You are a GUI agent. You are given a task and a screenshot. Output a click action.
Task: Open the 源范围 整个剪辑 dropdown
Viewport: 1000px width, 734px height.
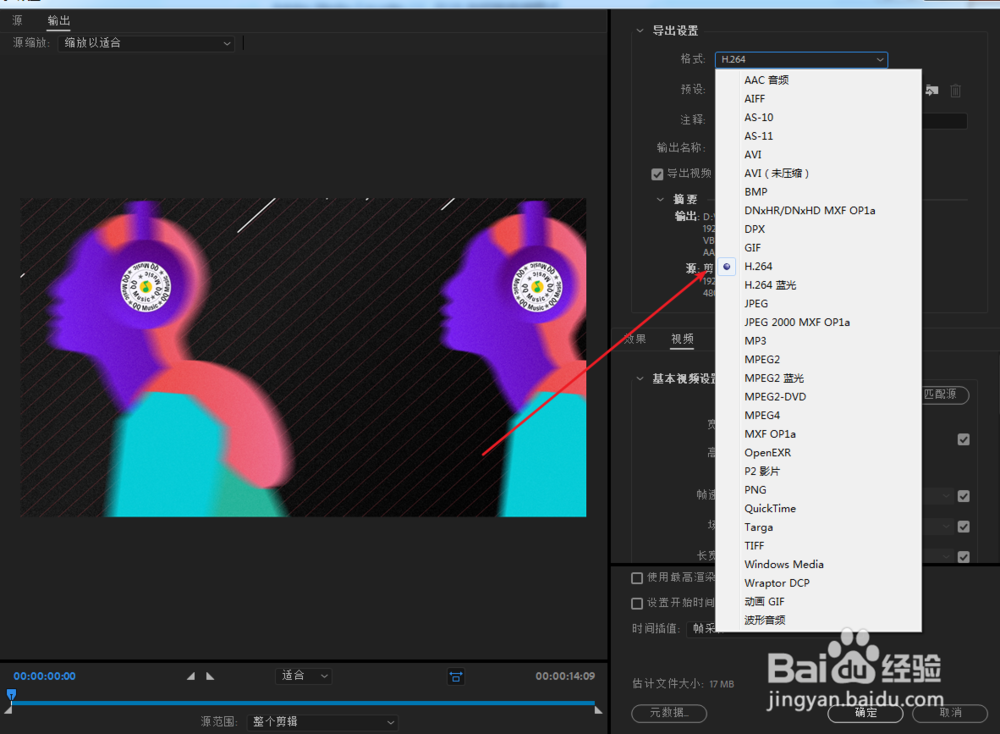[322, 722]
